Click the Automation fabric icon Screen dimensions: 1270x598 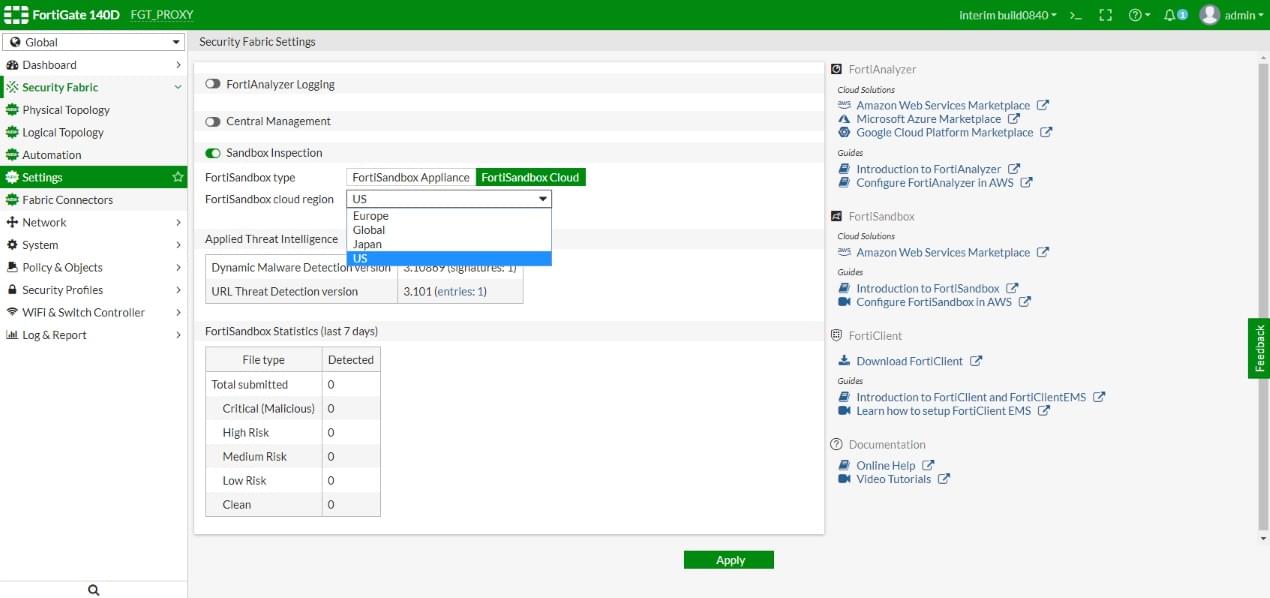(x=12, y=155)
